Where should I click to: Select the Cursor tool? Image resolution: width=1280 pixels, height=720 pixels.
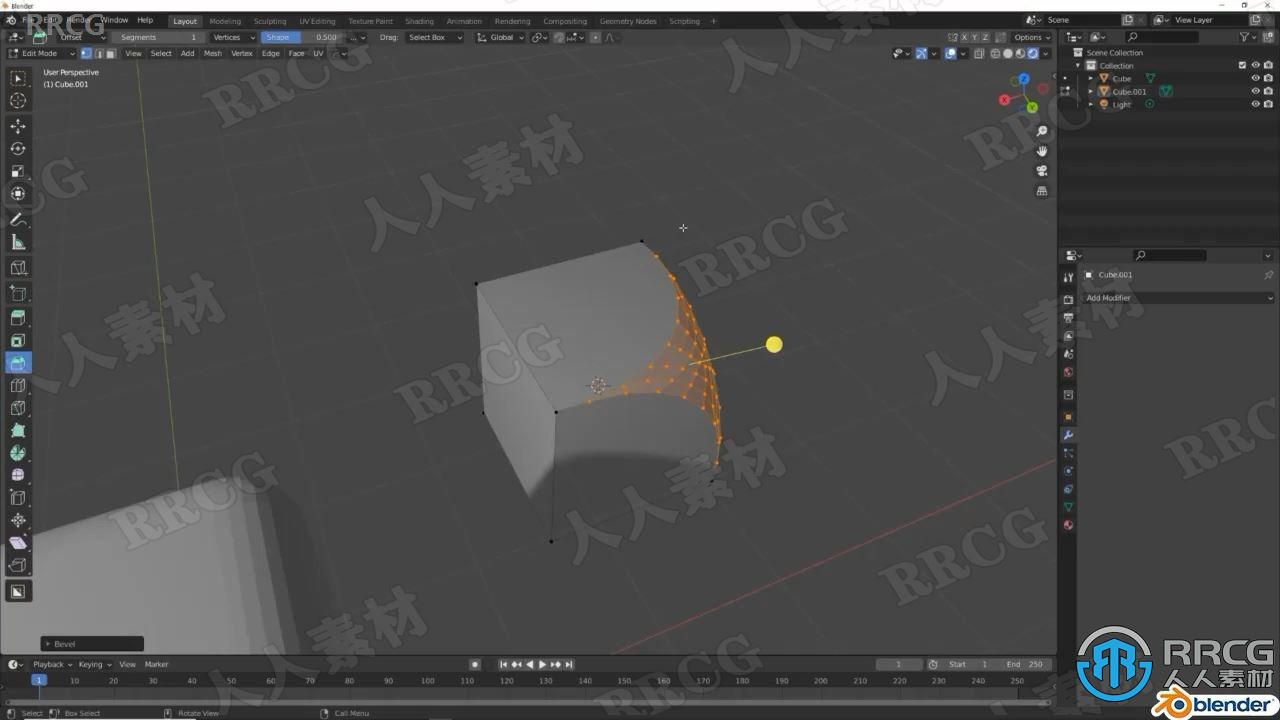click(x=18, y=100)
